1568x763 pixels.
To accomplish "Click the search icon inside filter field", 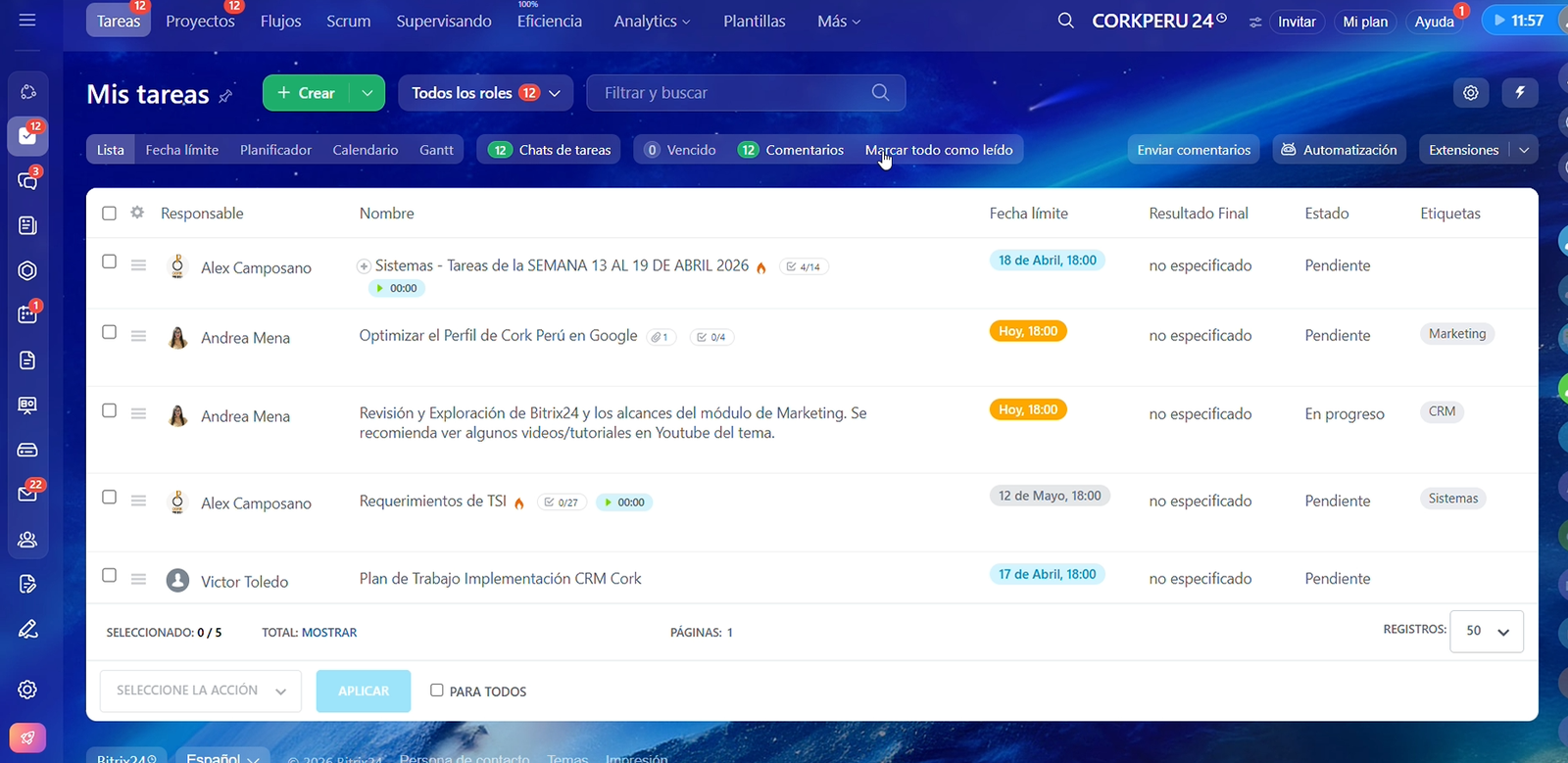I will 880,92.
